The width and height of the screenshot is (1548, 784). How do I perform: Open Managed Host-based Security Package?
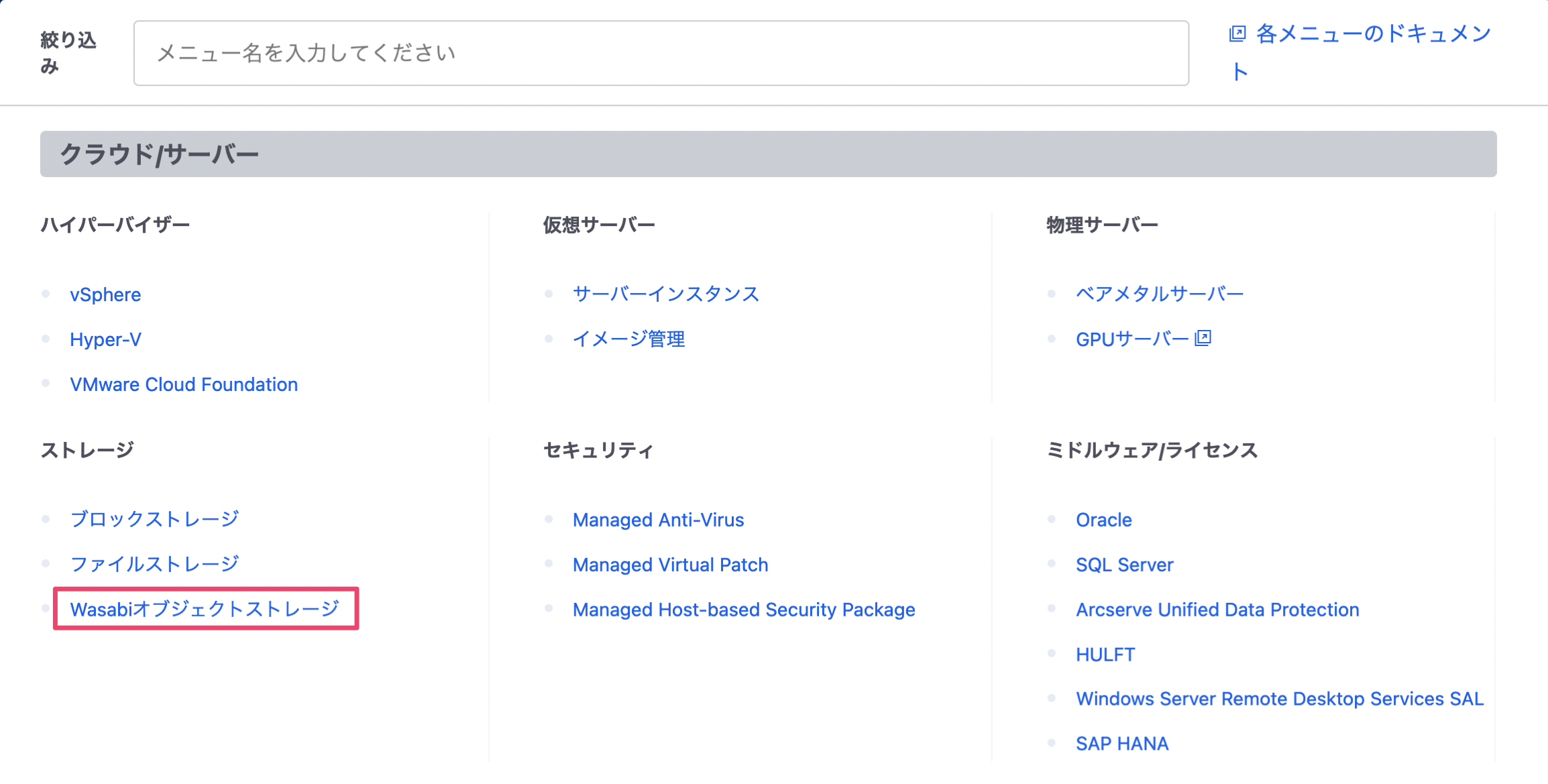pyautogui.click(x=743, y=610)
